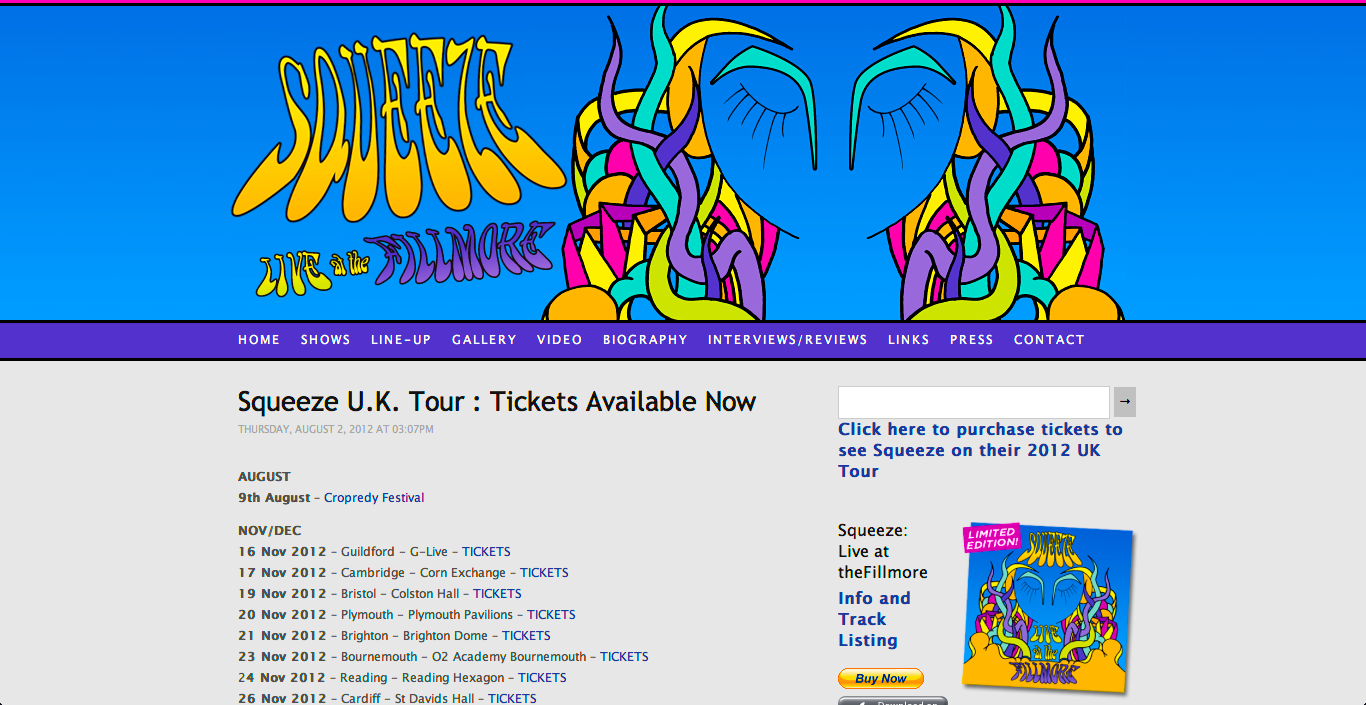This screenshot has height=705, width=1366.
Task: Go to the CONTACT page
Action: (x=1049, y=340)
